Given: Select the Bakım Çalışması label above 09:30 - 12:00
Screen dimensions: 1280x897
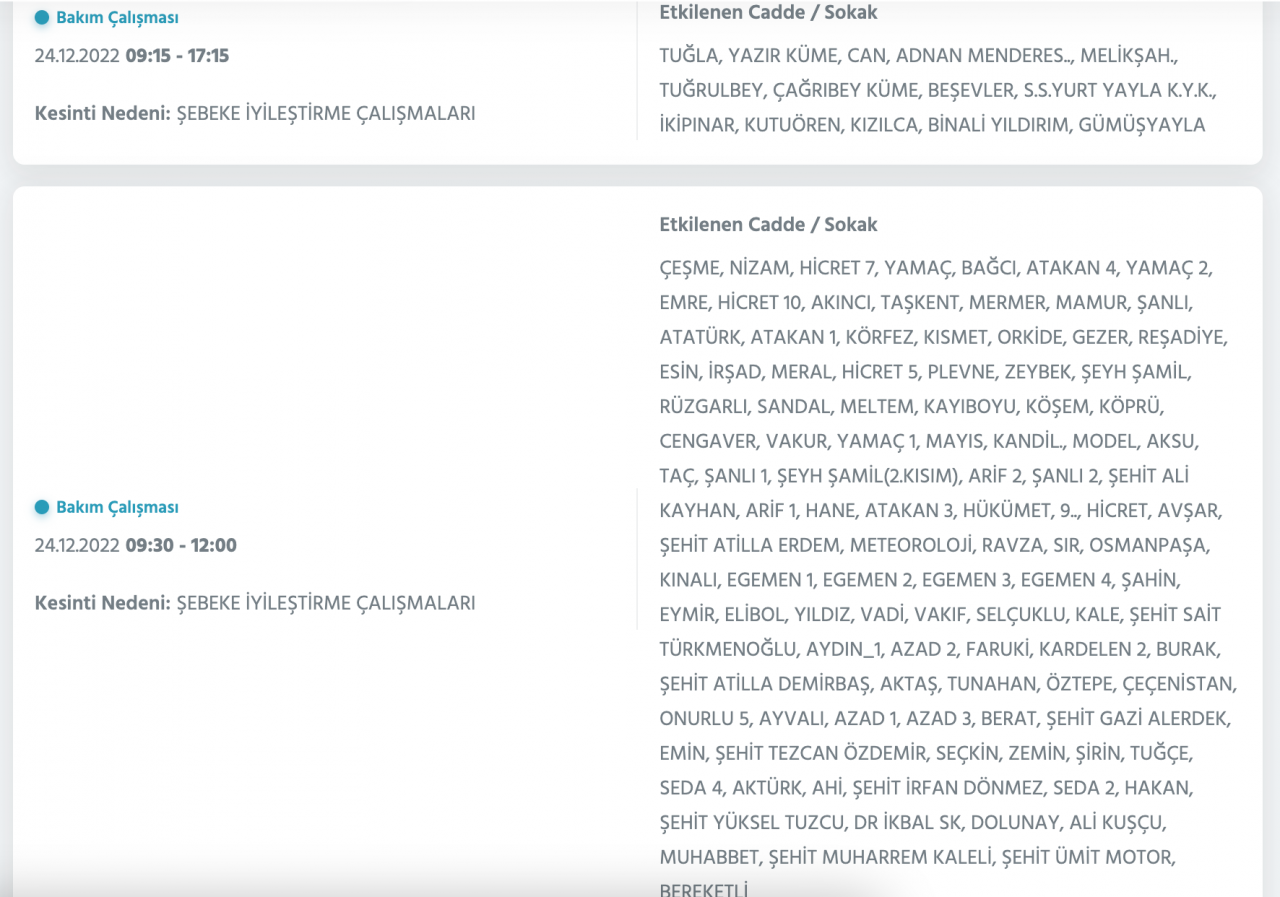Looking at the screenshot, I should (x=117, y=507).
